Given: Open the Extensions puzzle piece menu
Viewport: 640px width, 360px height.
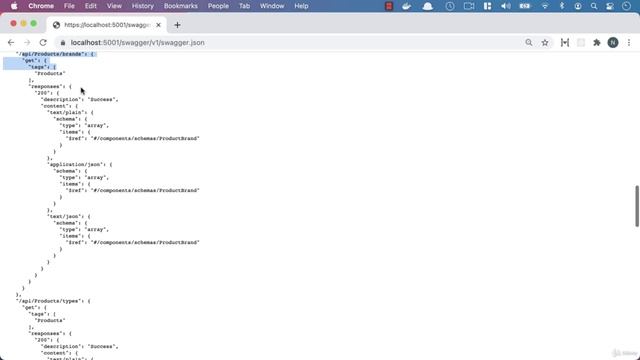Looking at the screenshot, I should [597, 42].
